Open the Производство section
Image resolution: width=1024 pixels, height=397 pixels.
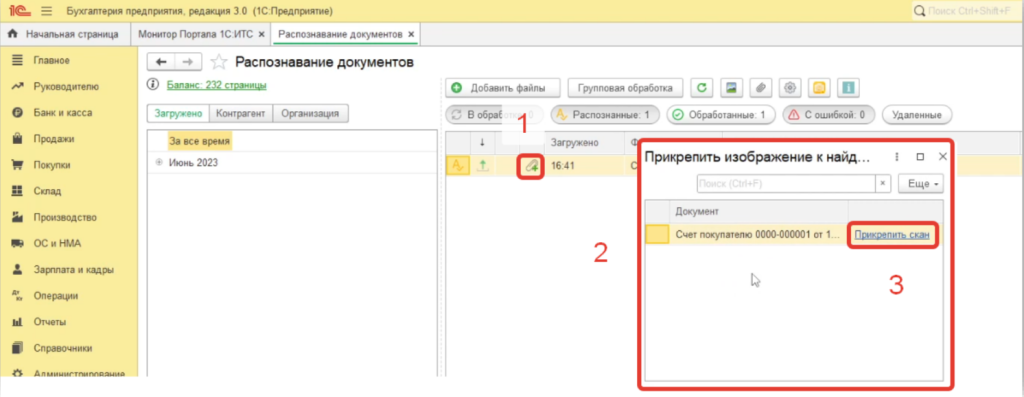point(65,217)
